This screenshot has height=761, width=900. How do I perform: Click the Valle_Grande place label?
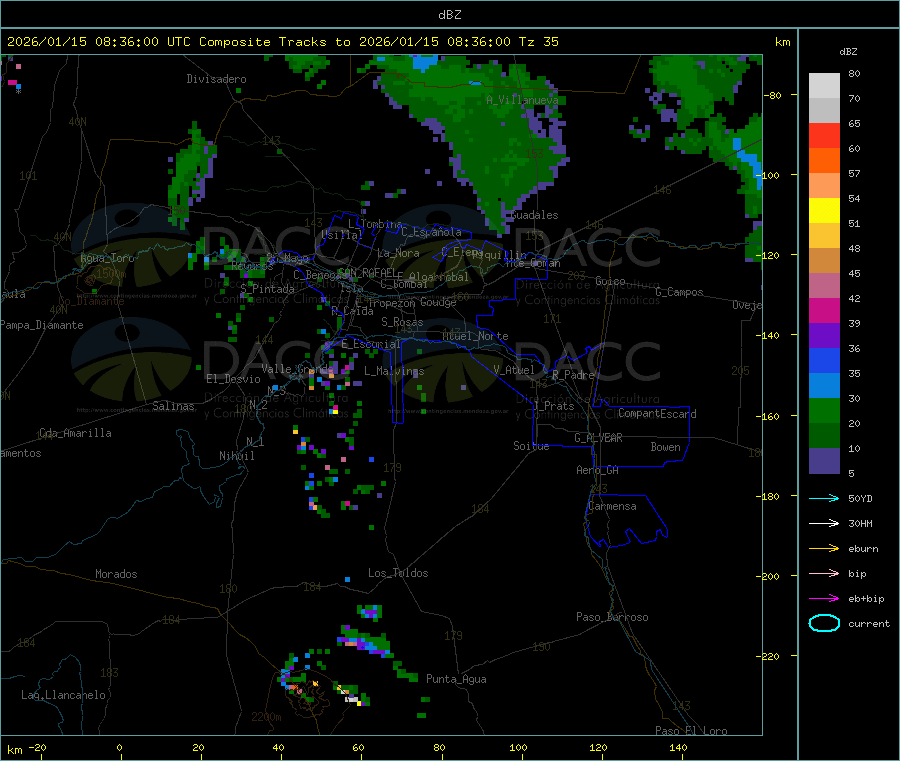tap(297, 369)
